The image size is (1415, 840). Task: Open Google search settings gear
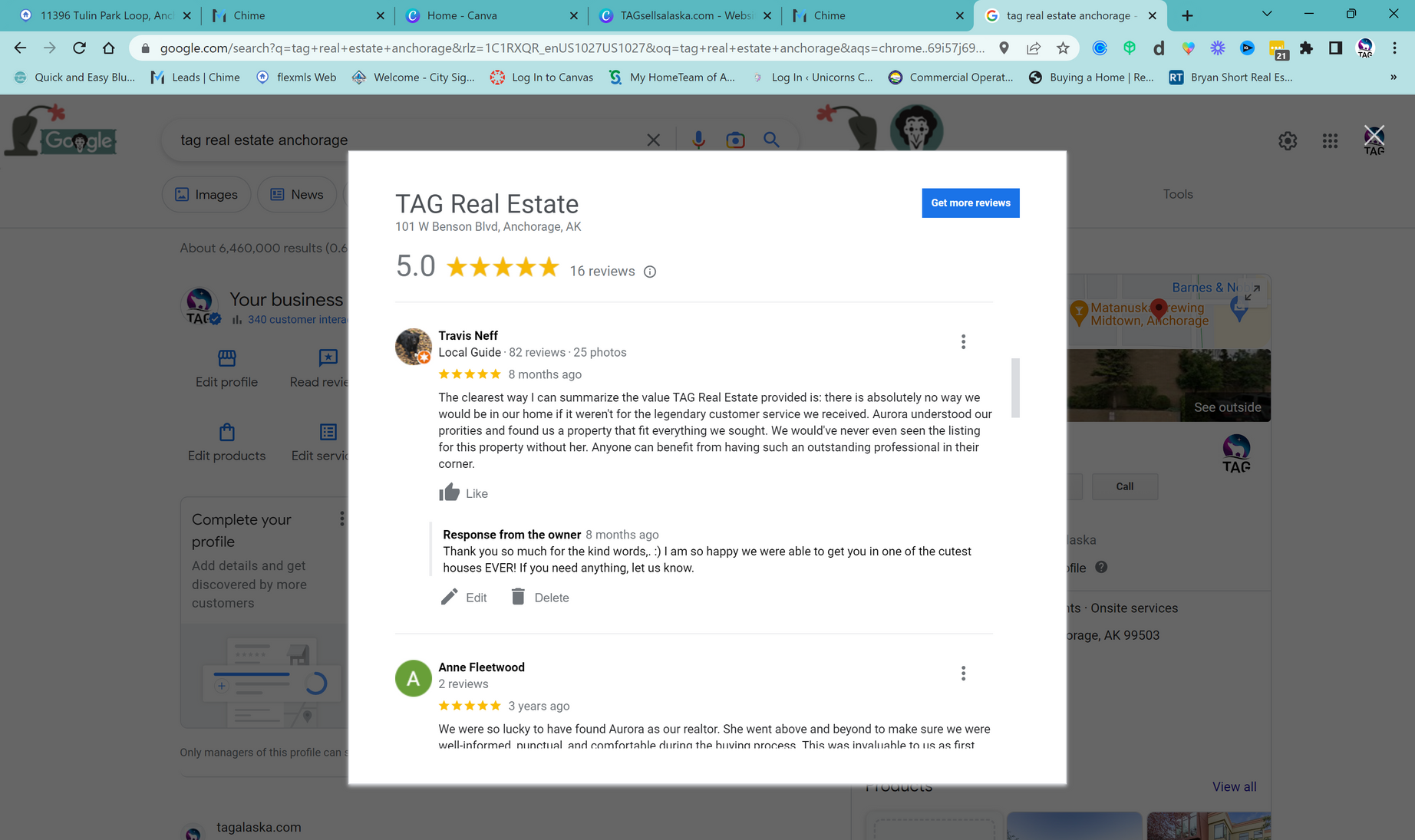(x=1288, y=140)
